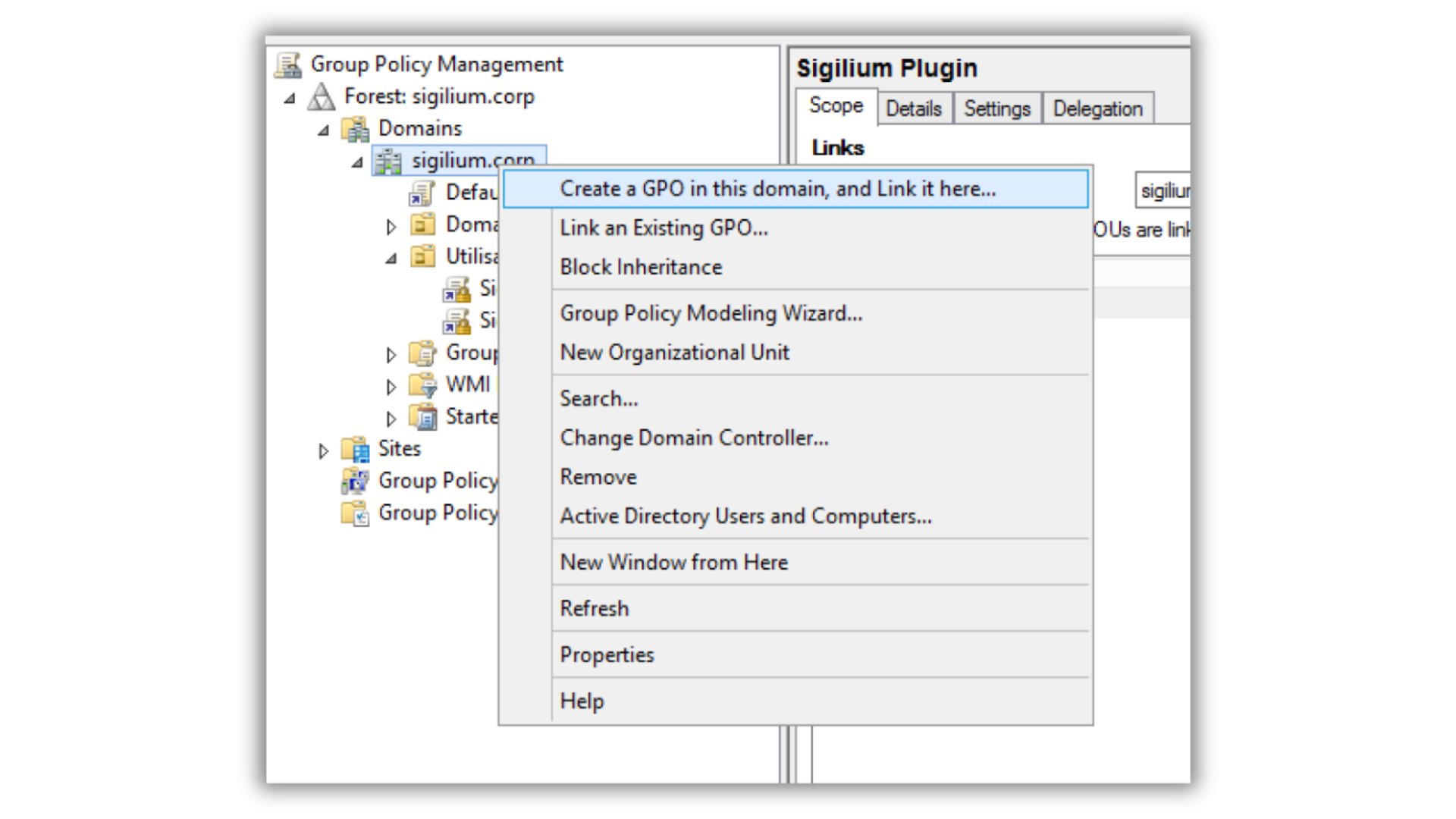Toggle Block Inheritance in context menu
The image size is (1456, 819).
click(x=641, y=268)
